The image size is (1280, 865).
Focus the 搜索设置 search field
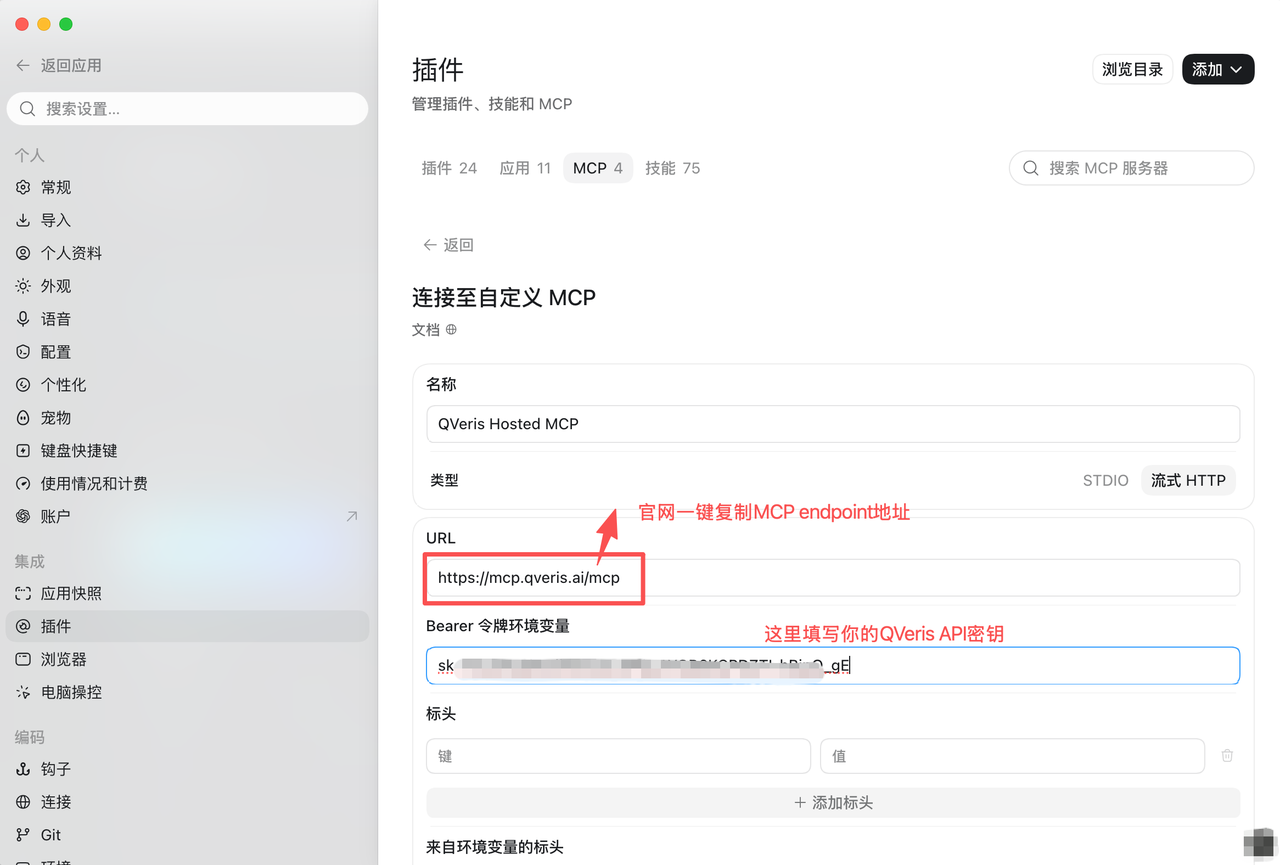click(187, 109)
